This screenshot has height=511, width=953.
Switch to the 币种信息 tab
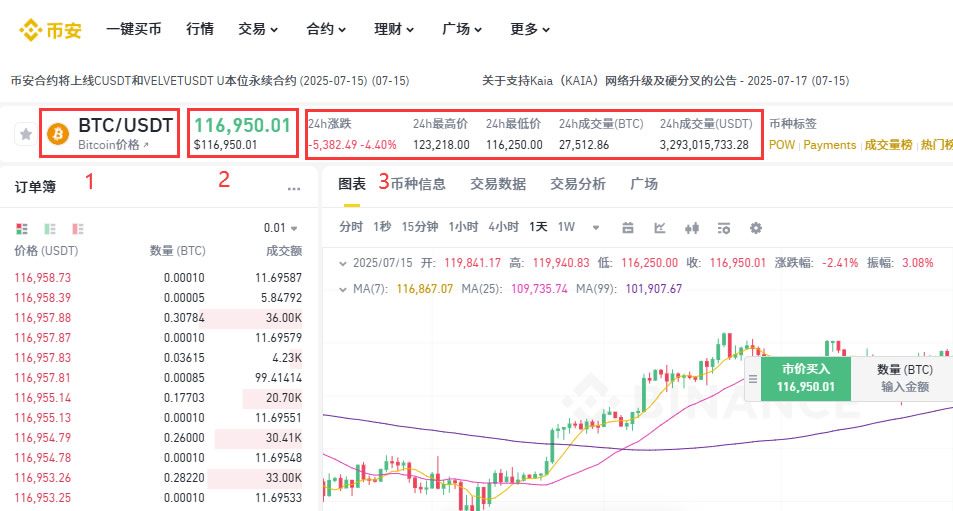click(418, 184)
